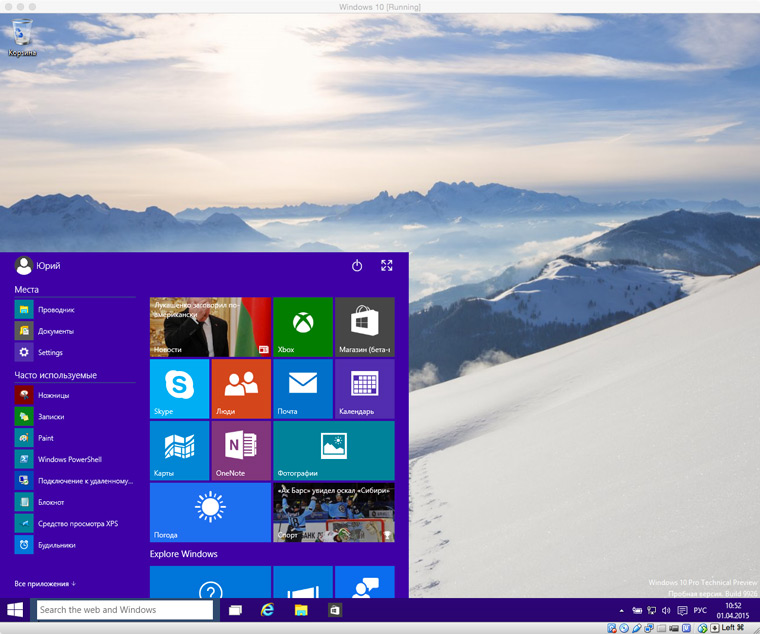Open the OneNote tile
Image resolution: width=760 pixels, height=634 pixels.
(x=241, y=450)
